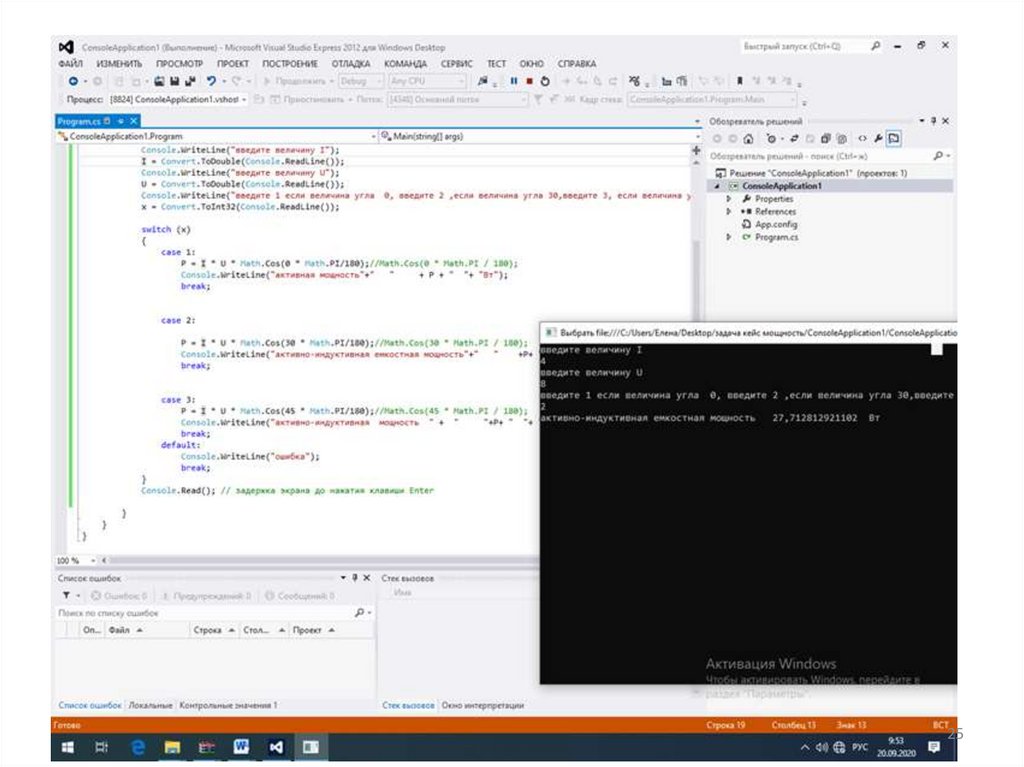Image resolution: width=1024 pixels, height=767 pixels.
Task: Click the Home icon in Solution Explorer
Action: (x=749, y=139)
